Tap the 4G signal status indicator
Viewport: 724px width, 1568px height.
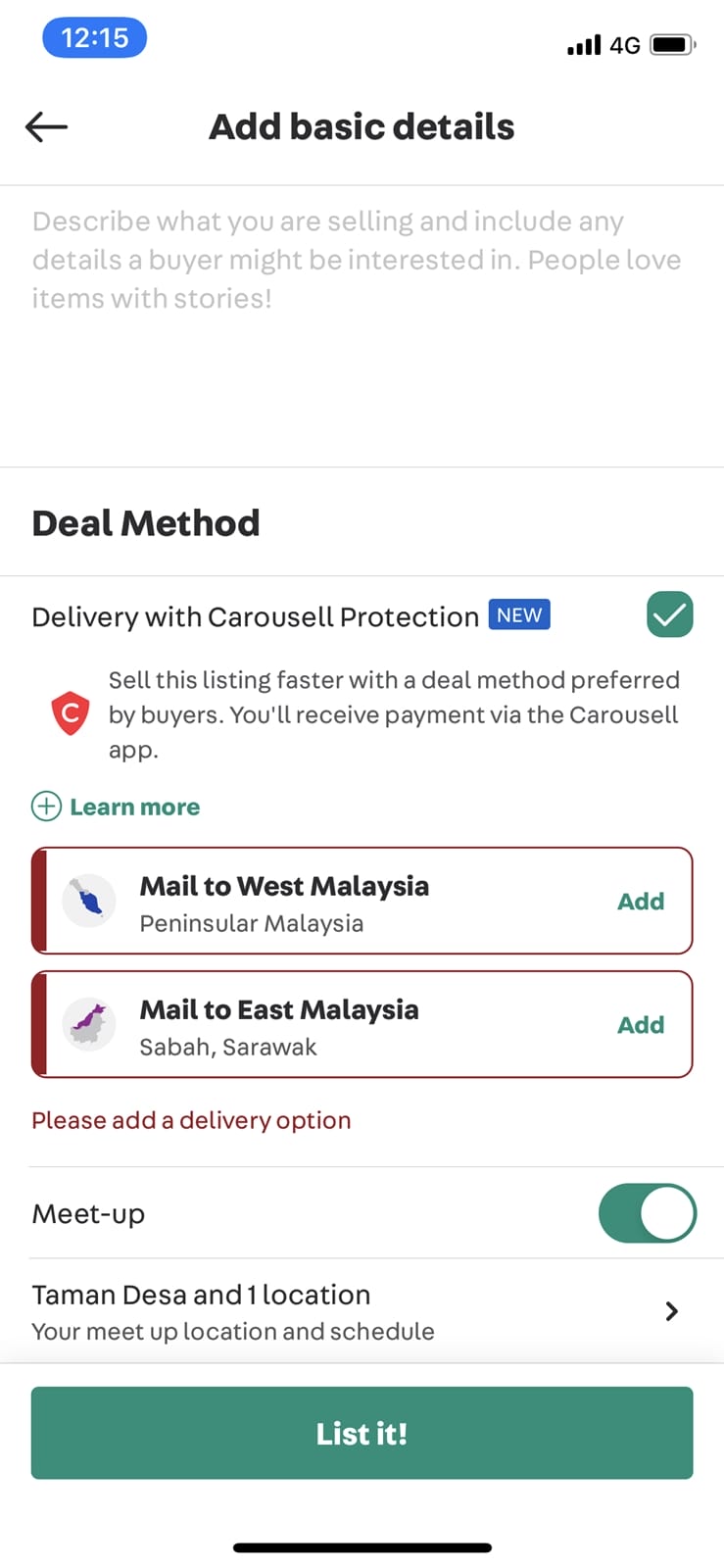pos(624,45)
